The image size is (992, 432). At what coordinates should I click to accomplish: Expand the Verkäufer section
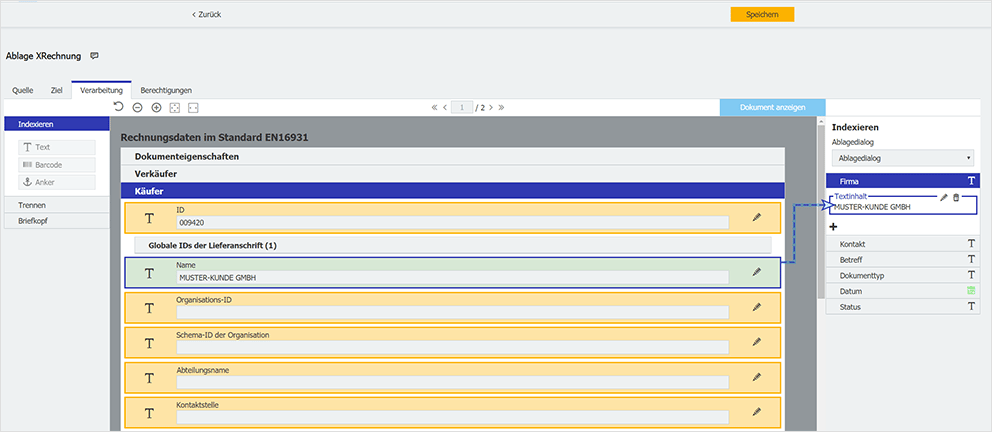click(452, 173)
